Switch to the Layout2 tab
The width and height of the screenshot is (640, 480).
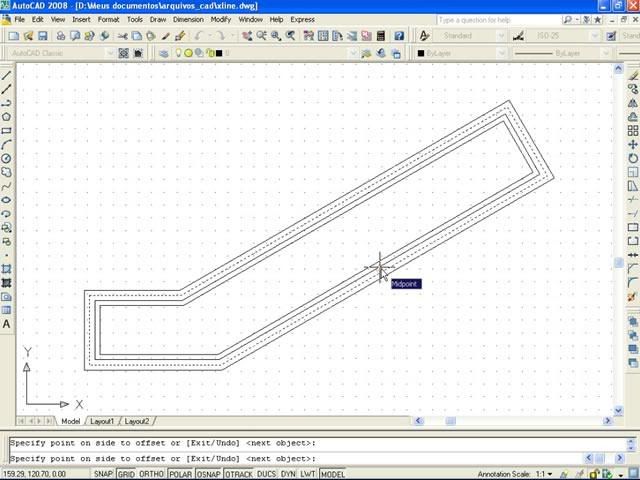click(137, 421)
